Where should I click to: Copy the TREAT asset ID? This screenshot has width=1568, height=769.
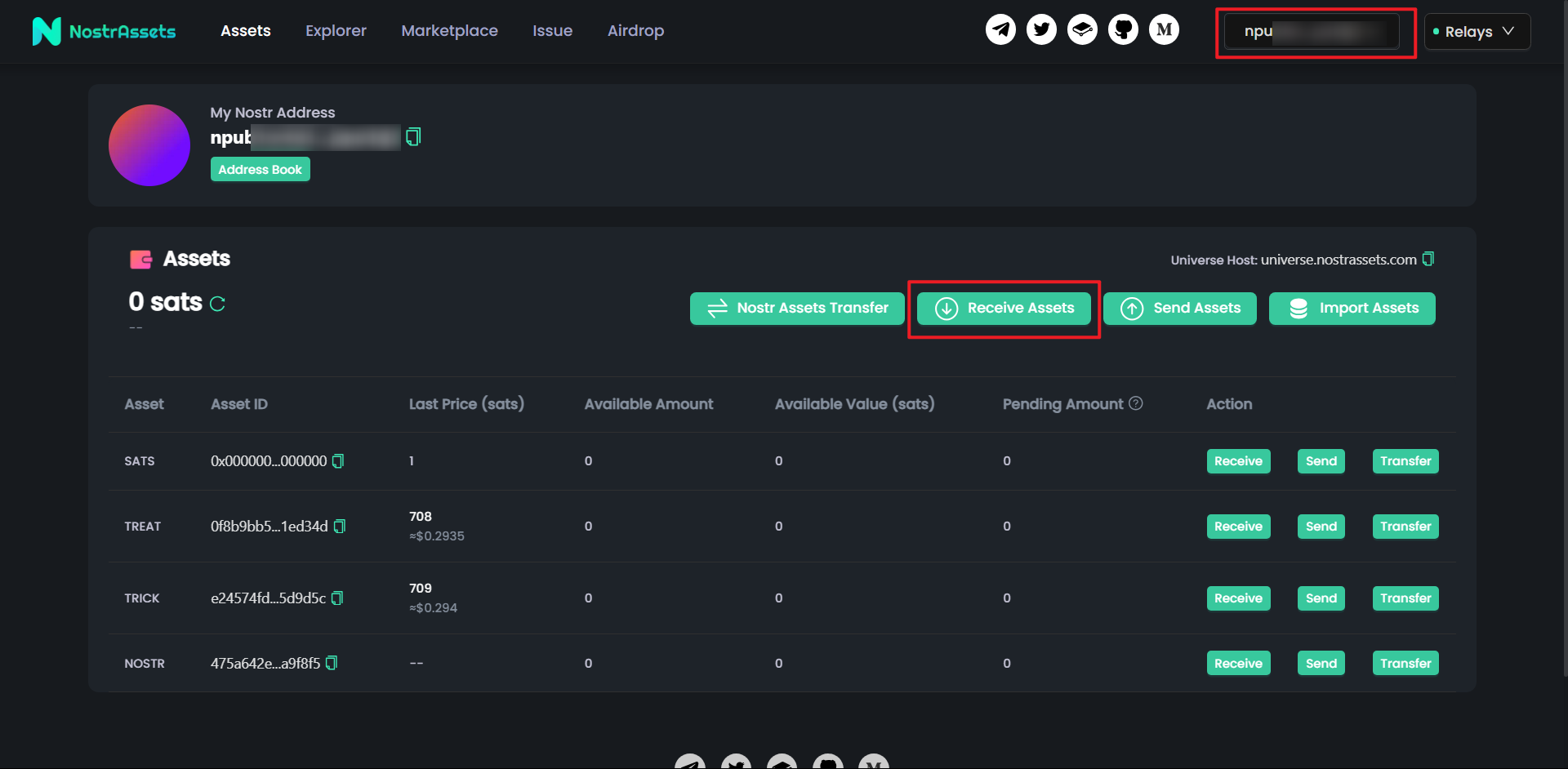[340, 527]
